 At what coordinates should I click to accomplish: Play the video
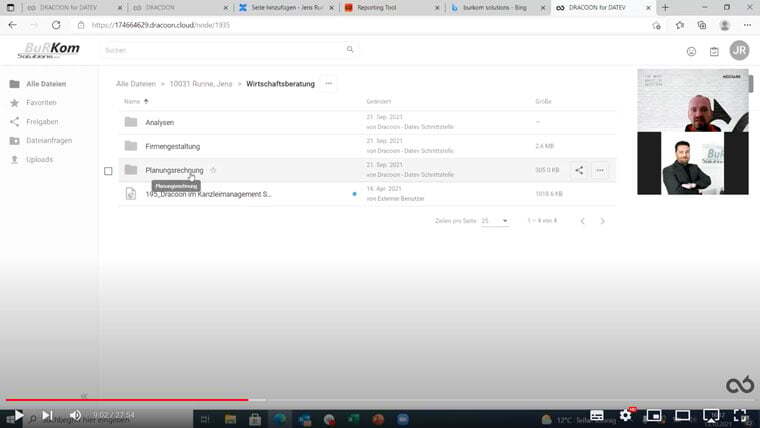(x=18, y=415)
